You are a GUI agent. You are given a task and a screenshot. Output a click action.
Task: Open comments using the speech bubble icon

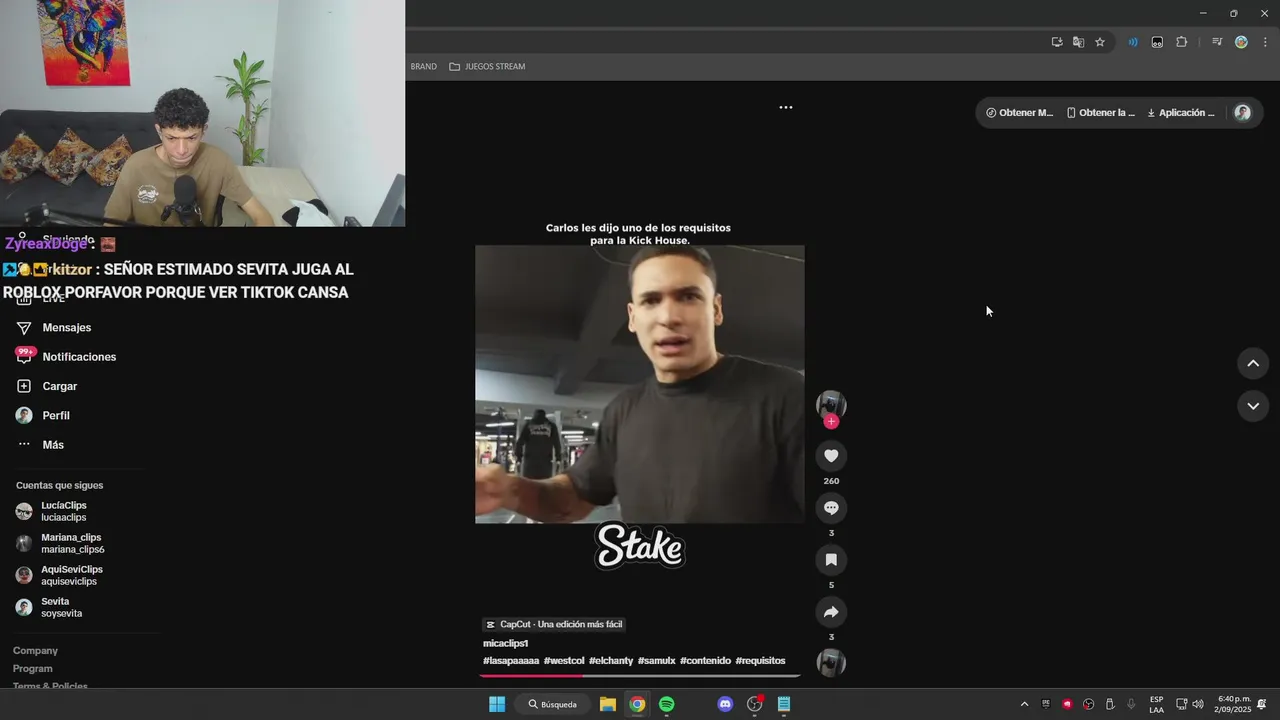click(831, 508)
